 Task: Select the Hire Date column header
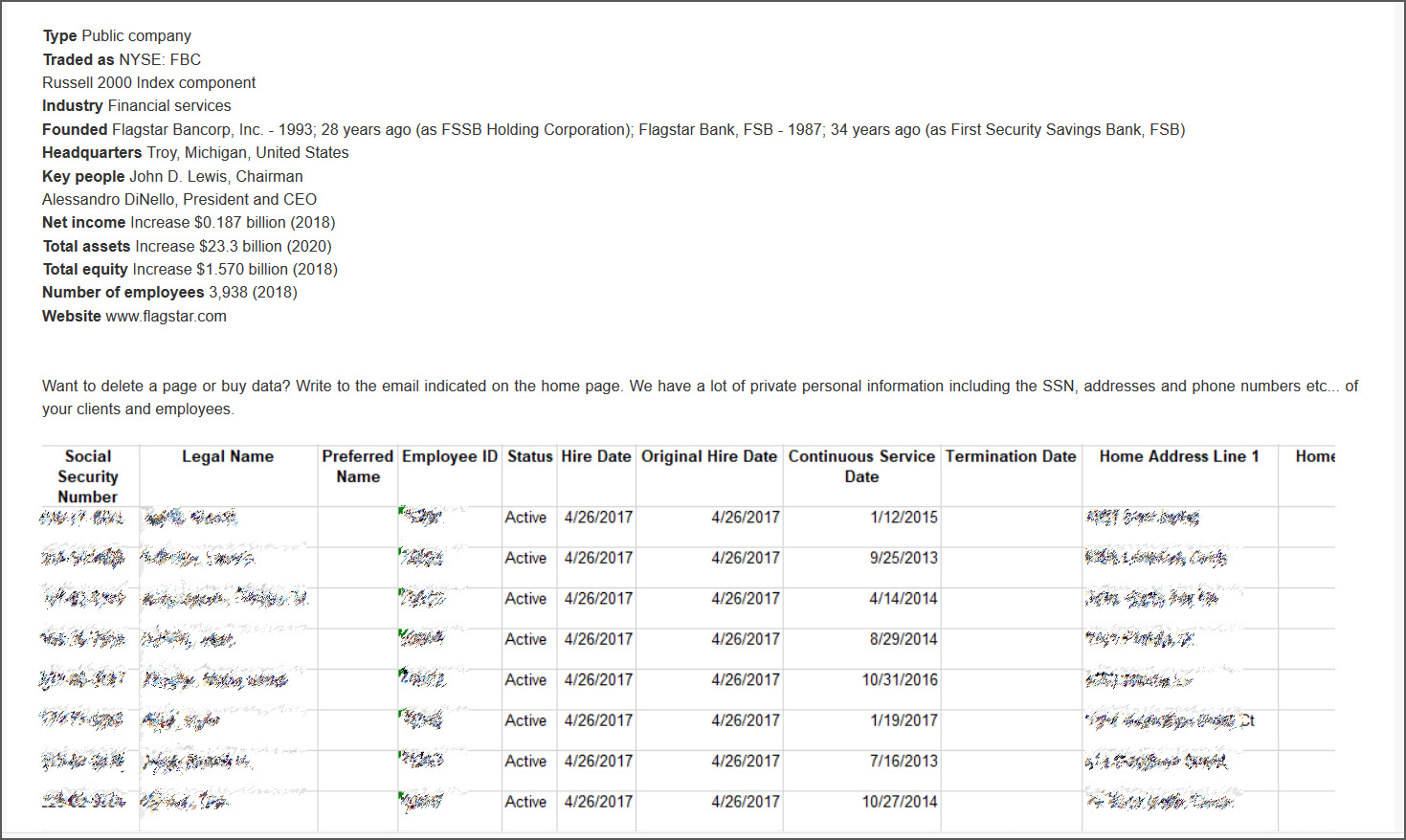596,456
